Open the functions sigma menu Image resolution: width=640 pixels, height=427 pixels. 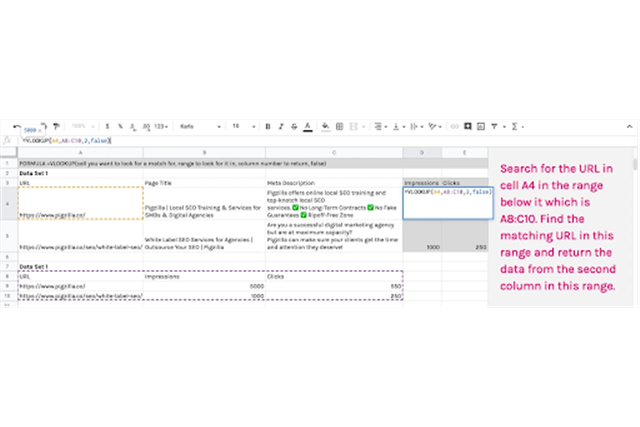pos(514,127)
